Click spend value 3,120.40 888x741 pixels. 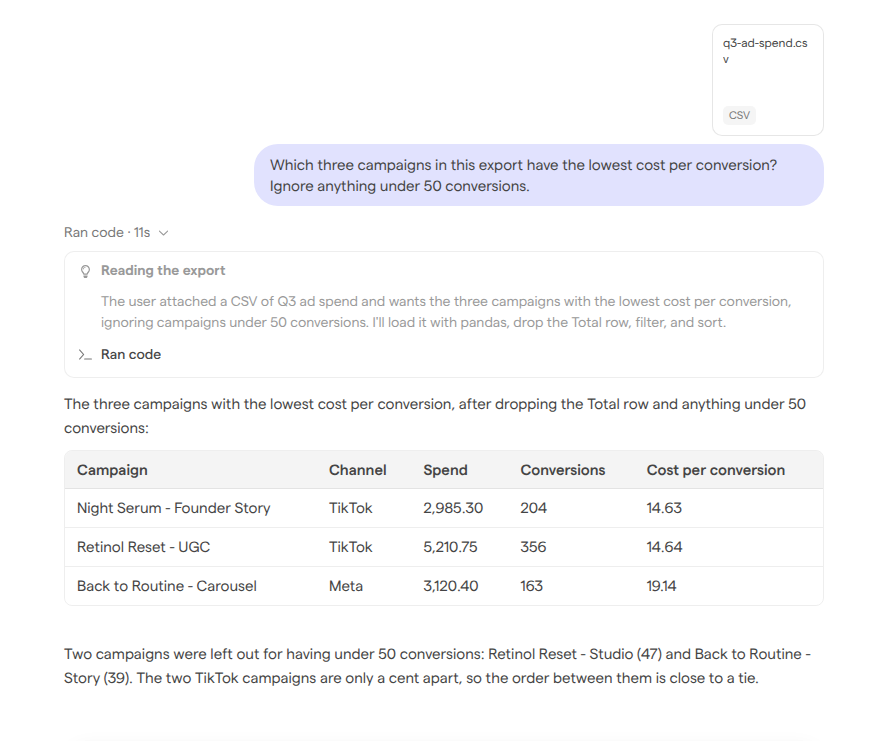(451, 586)
